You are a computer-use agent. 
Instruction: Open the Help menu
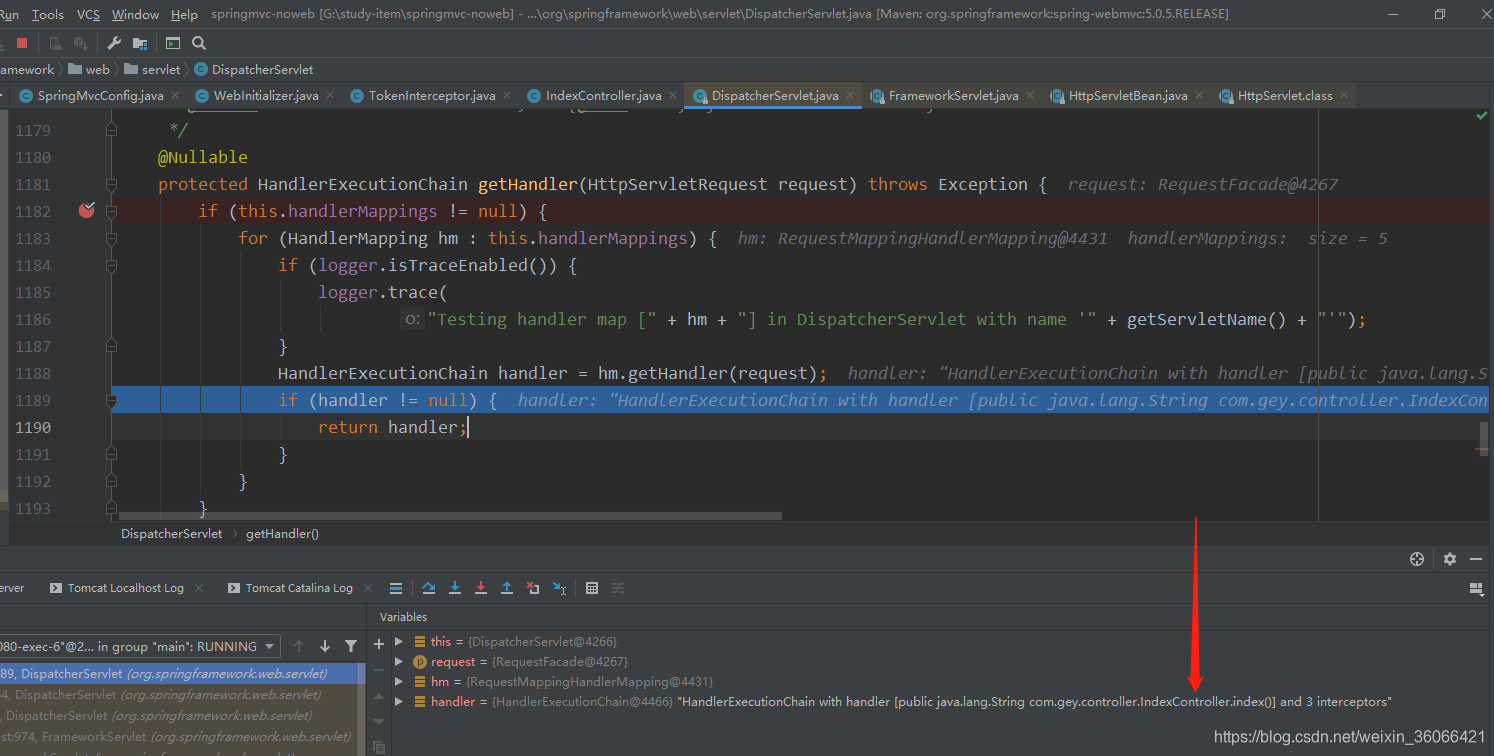[184, 14]
